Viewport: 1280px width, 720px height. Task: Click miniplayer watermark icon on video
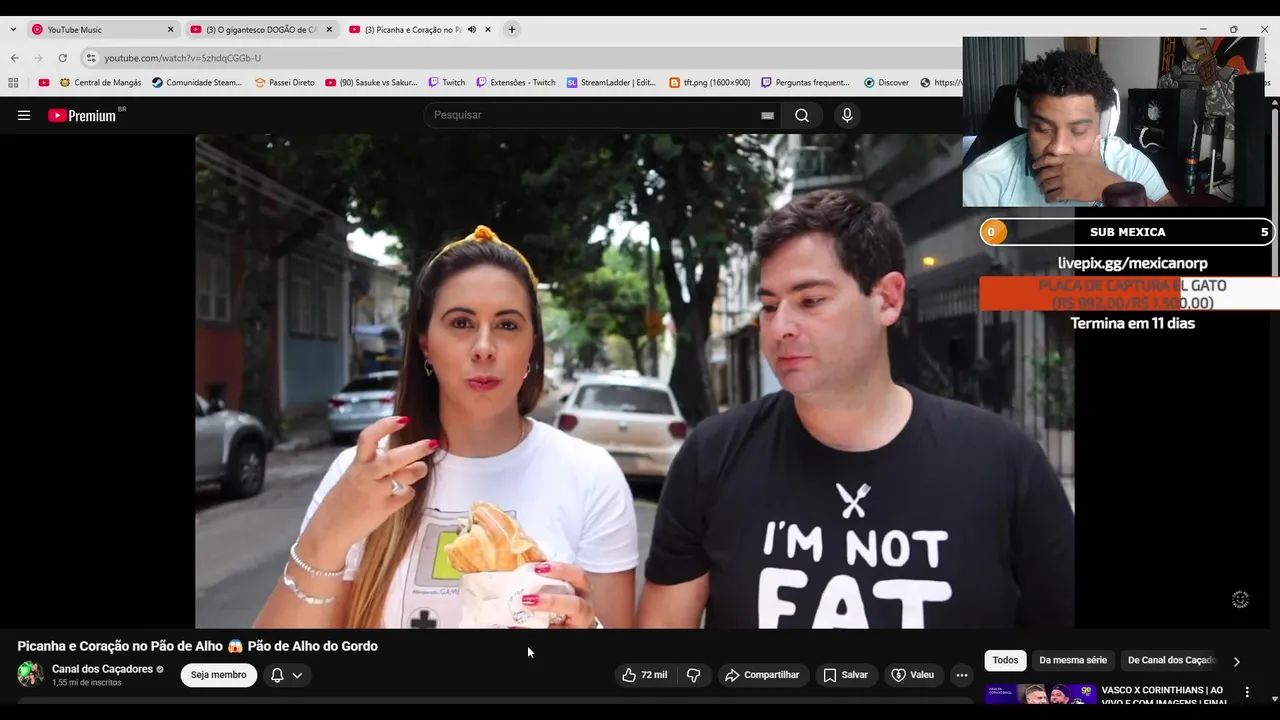(x=1240, y=600)
